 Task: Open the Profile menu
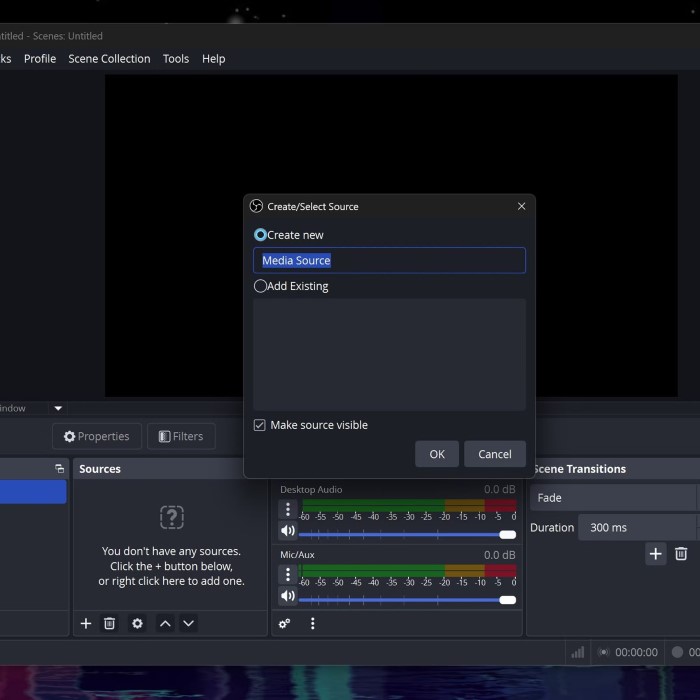[x=40, y=58]
